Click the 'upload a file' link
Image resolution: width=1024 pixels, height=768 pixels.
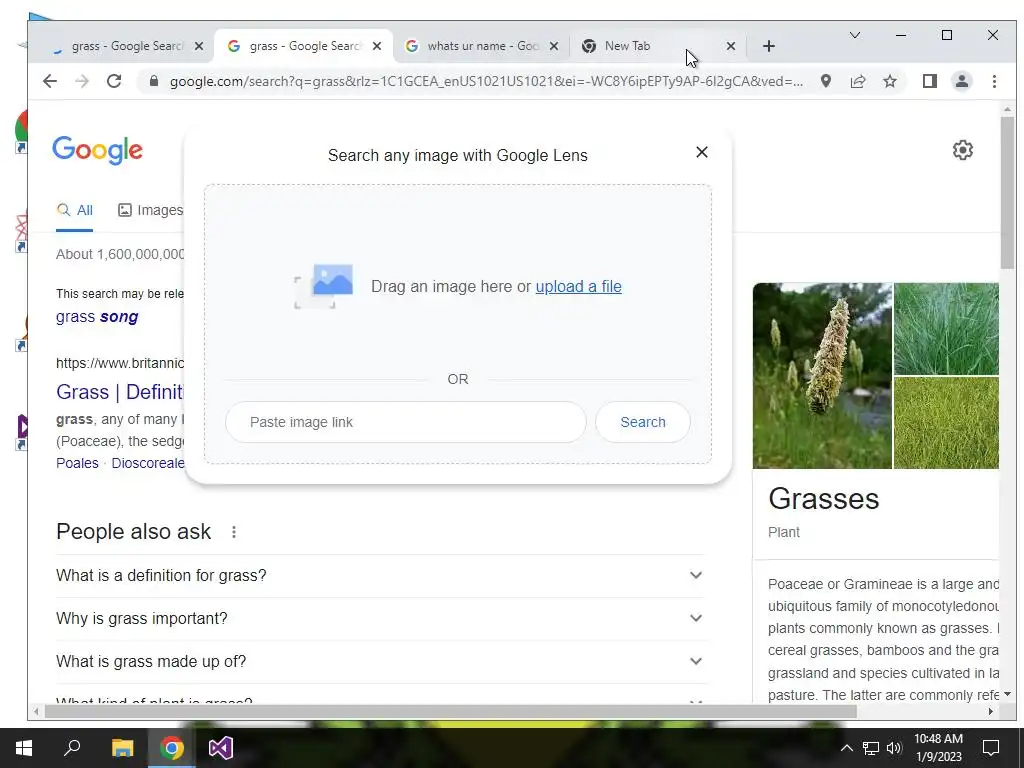coord(578,287)
